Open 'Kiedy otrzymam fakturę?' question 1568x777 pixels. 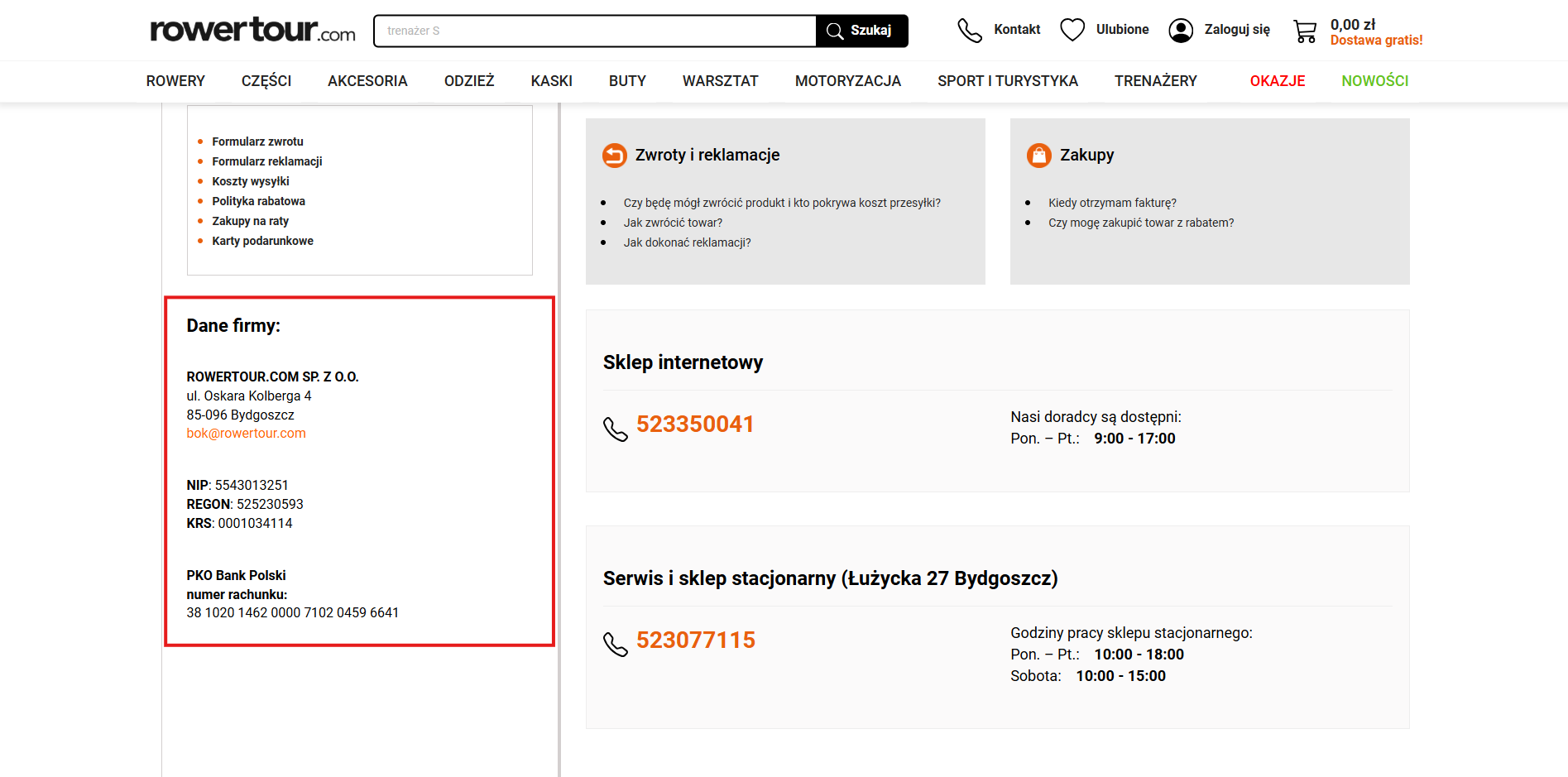pyautogui.click(x=1112, y=203)
